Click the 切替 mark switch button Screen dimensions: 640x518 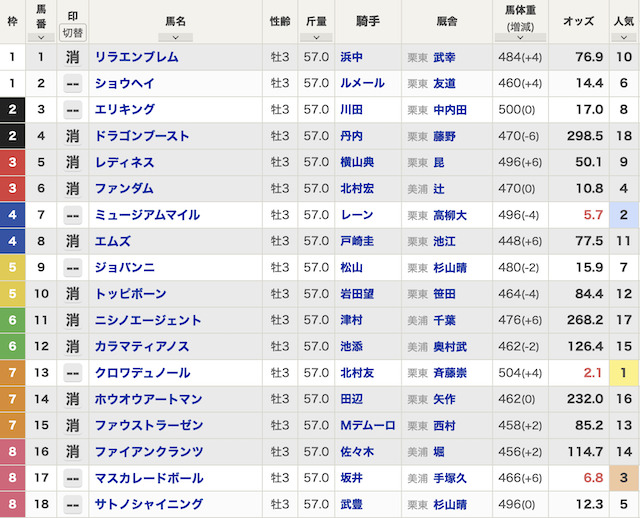[x=73, y=33]
